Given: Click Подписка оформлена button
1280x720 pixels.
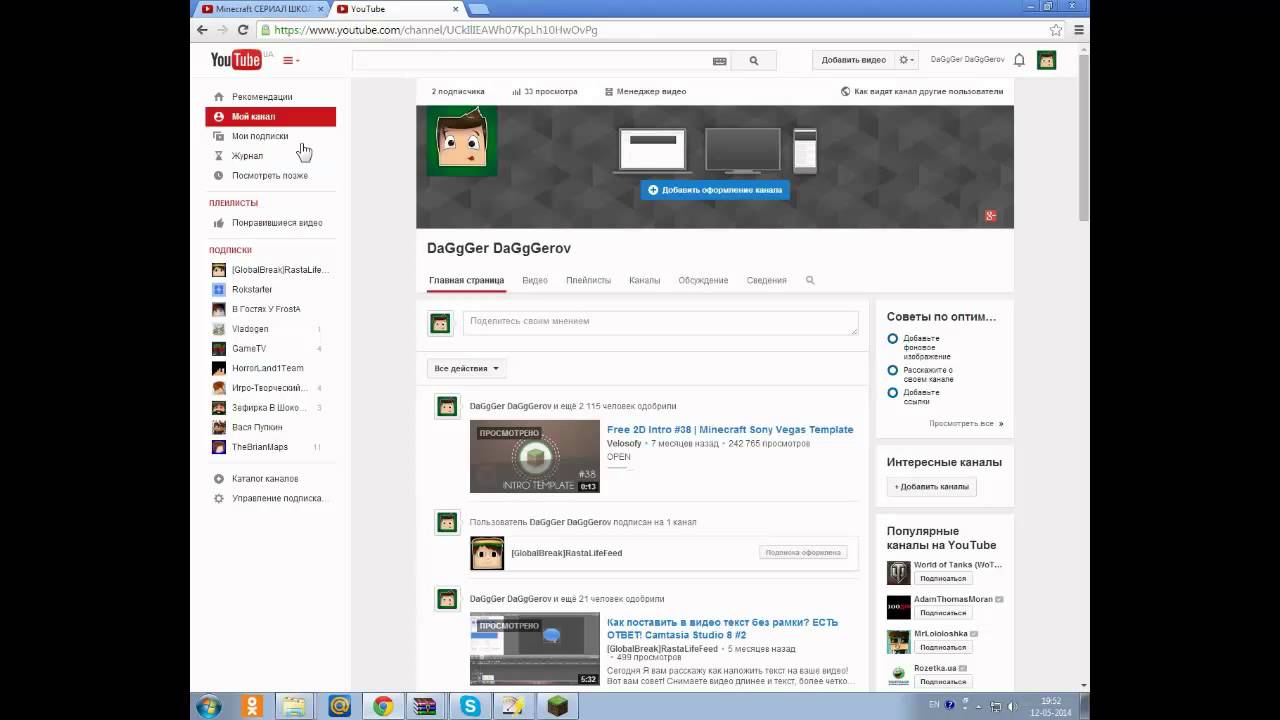Looking at the screenshot, I should (x=804, y=552).
